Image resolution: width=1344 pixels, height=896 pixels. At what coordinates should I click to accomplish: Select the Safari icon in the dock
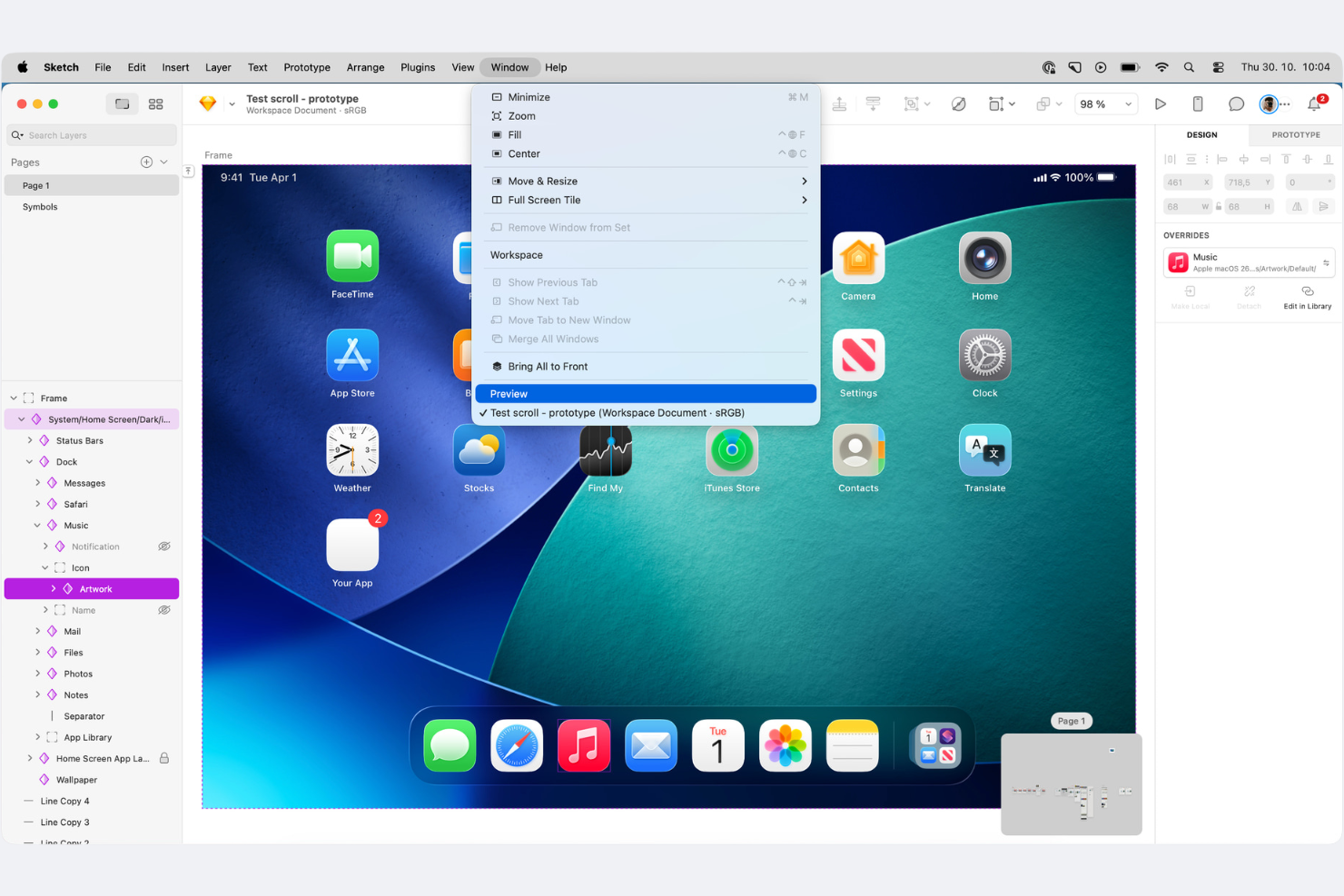click(x=517, y=746)
